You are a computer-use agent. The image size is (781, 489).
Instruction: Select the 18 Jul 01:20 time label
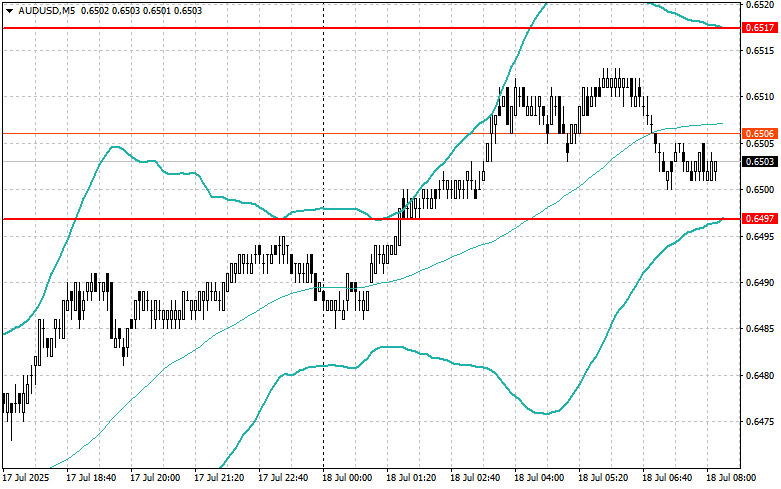(x=411, y=478)
